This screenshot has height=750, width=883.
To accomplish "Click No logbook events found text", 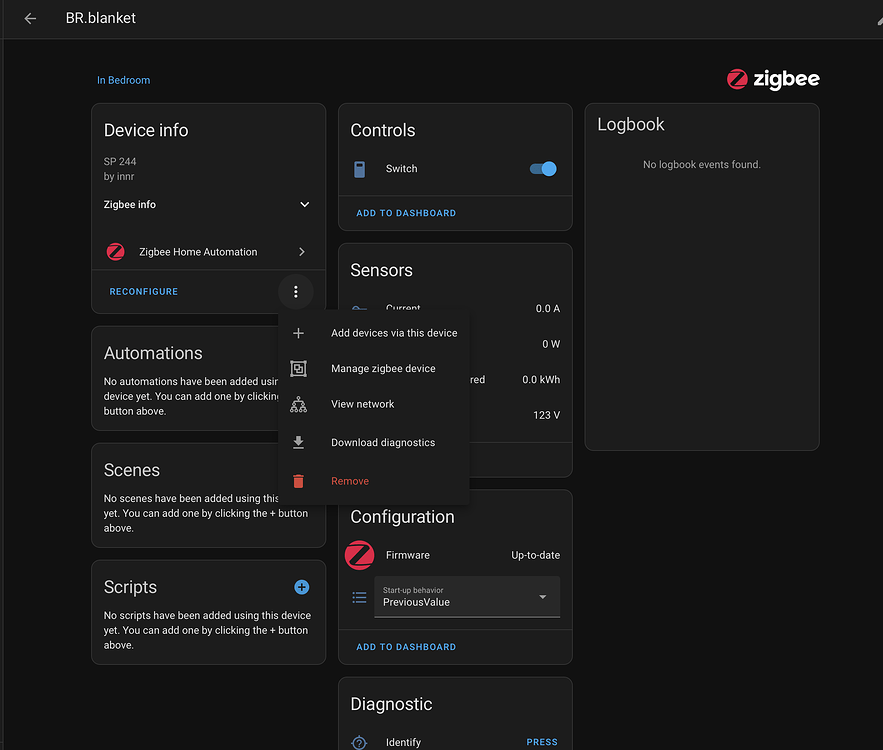I will click(702, 164).
